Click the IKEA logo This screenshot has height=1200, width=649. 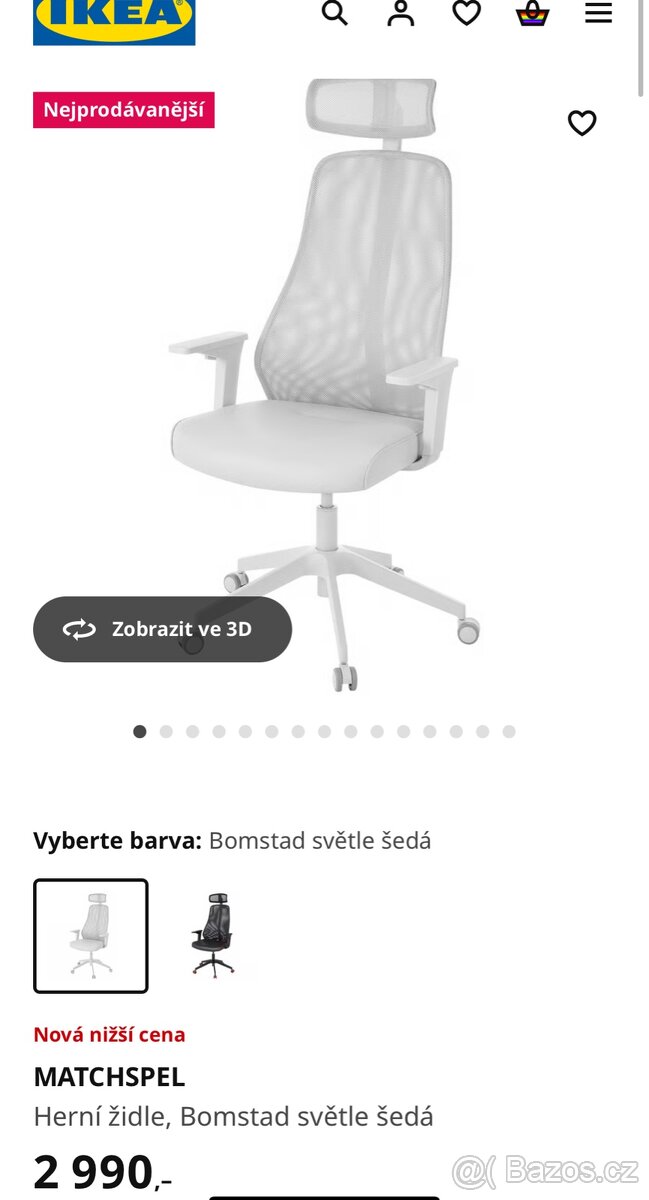pos(114,22)
